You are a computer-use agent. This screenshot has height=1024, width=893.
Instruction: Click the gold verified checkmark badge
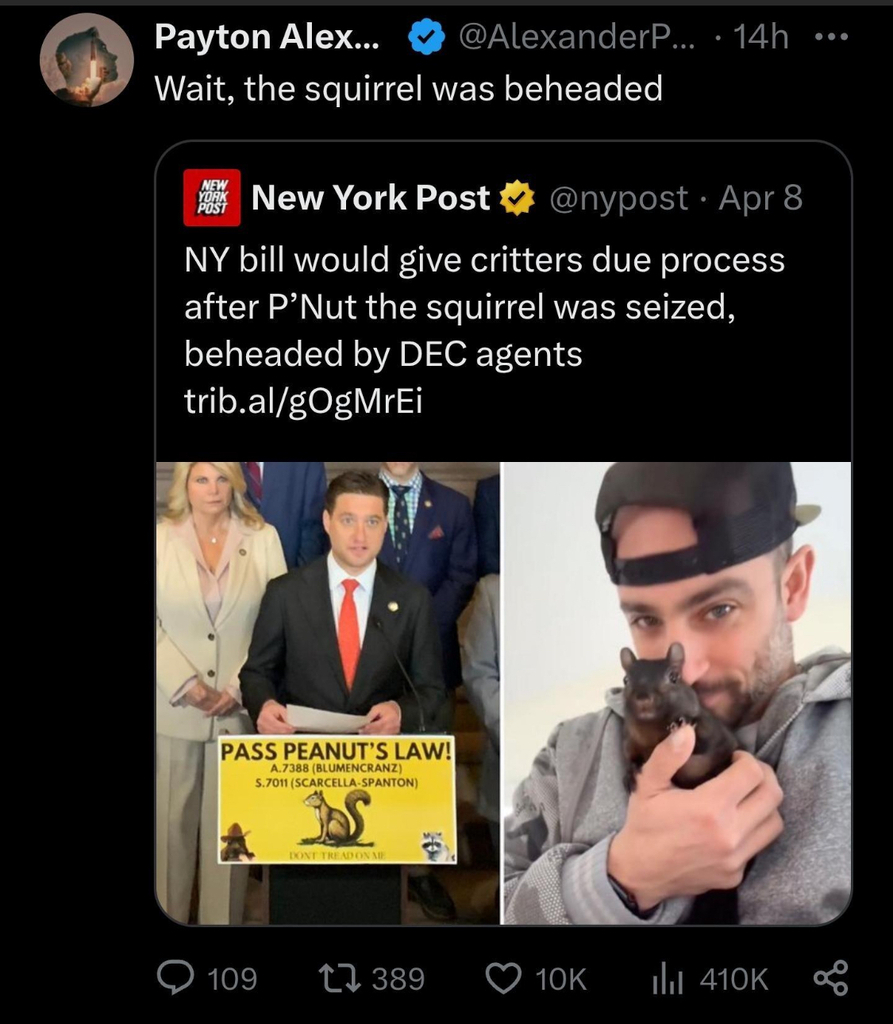coord(517,198)
